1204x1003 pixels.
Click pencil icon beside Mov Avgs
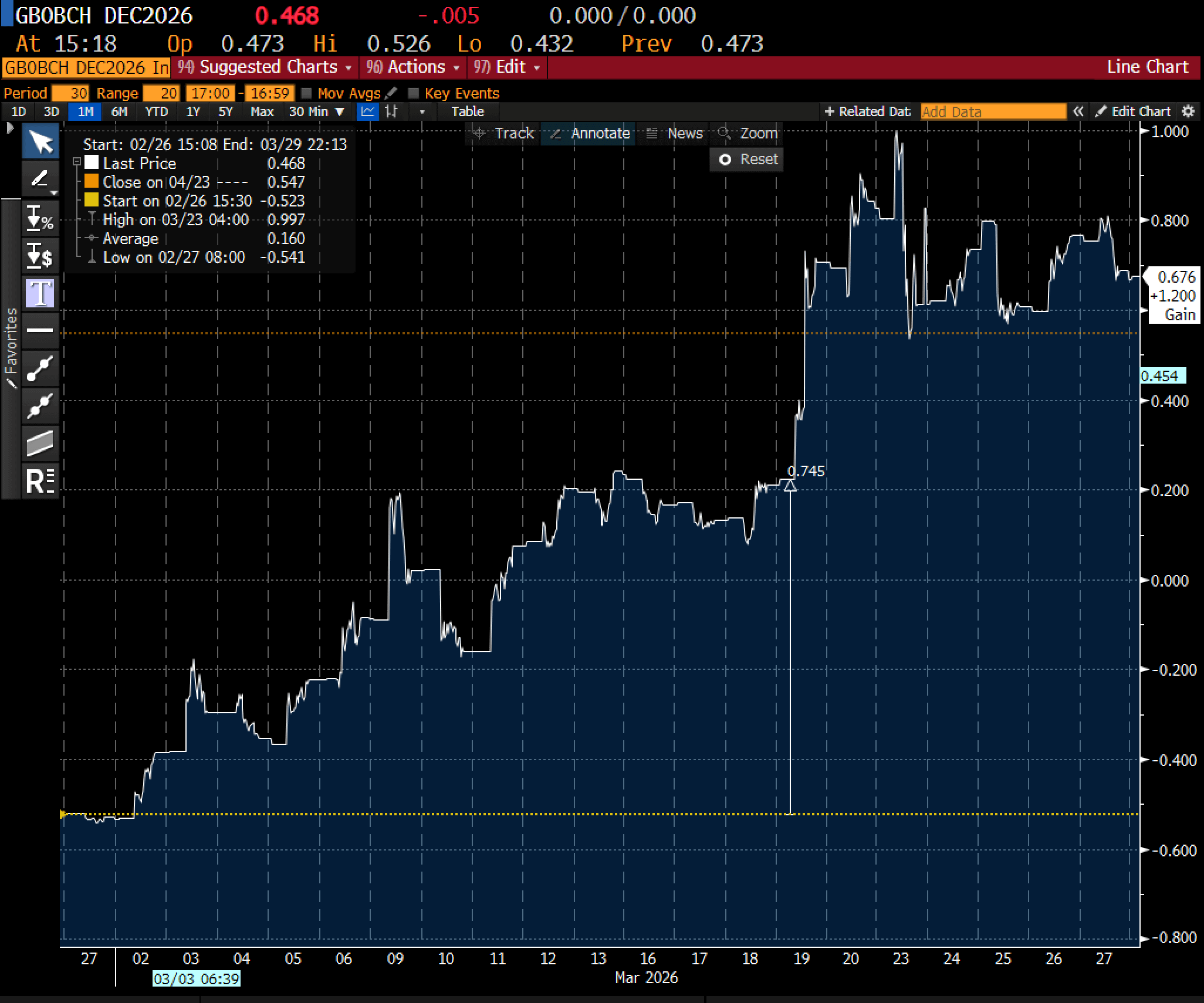point(392,93)
